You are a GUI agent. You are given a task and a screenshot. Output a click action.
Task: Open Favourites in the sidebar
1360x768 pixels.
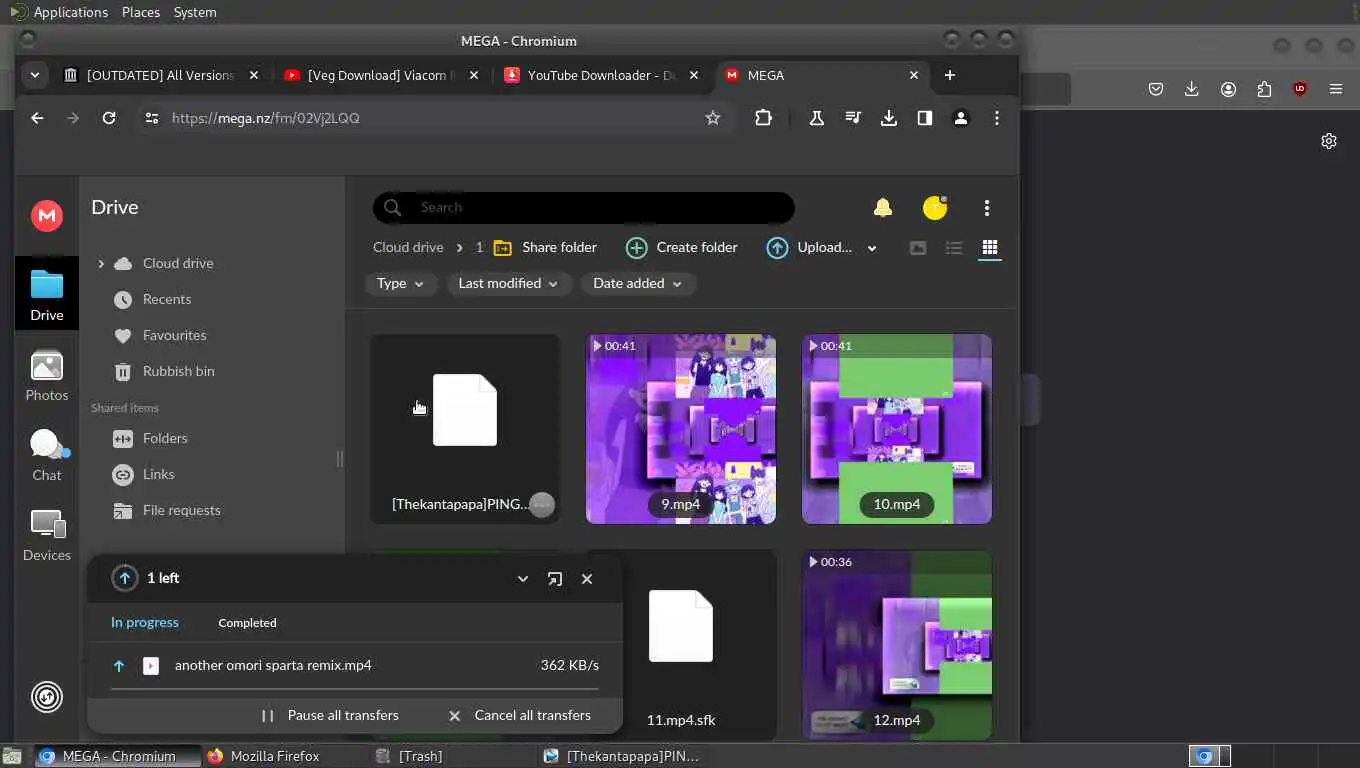tap(174, 336)
